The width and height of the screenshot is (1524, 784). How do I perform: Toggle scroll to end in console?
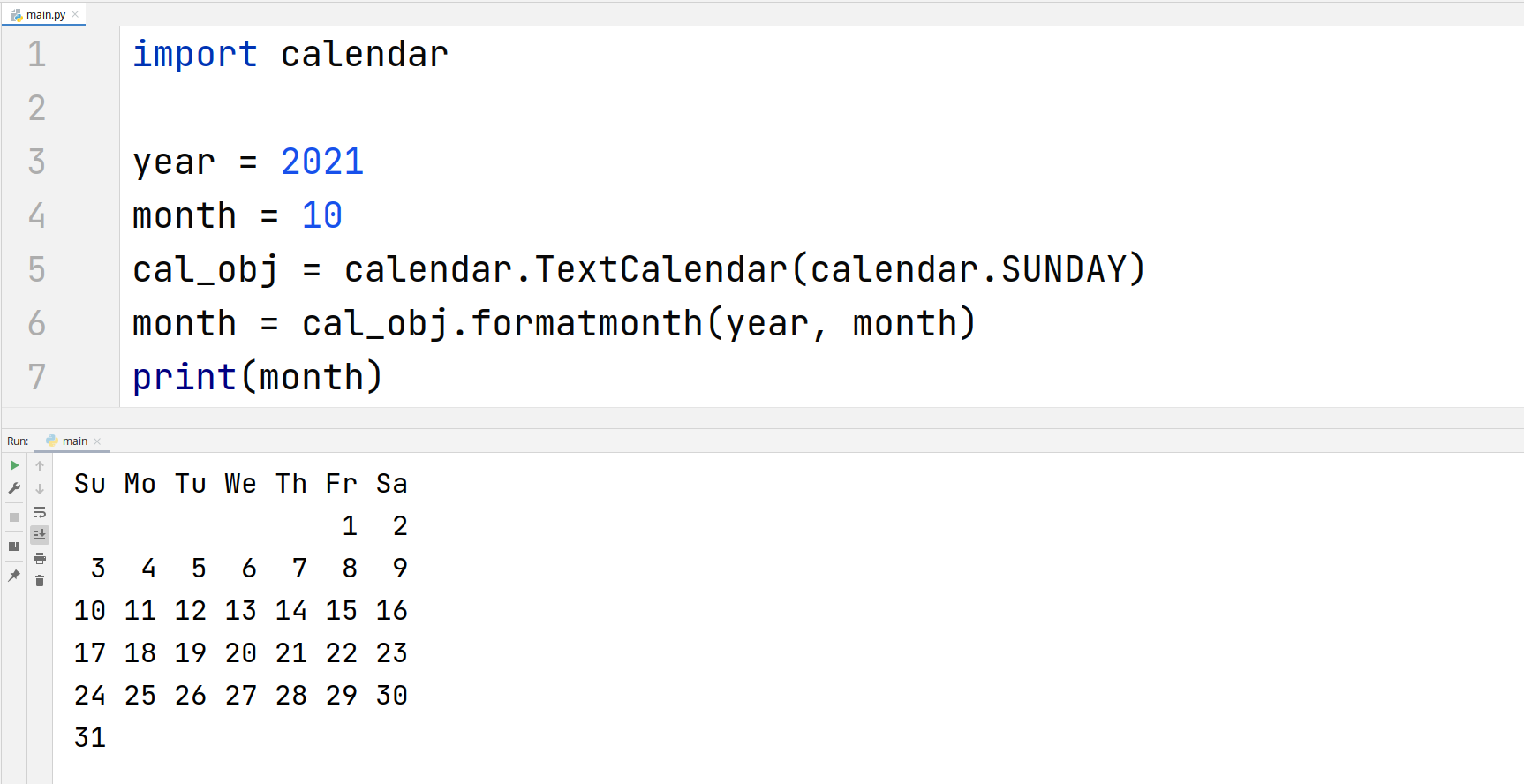[40, 534]
